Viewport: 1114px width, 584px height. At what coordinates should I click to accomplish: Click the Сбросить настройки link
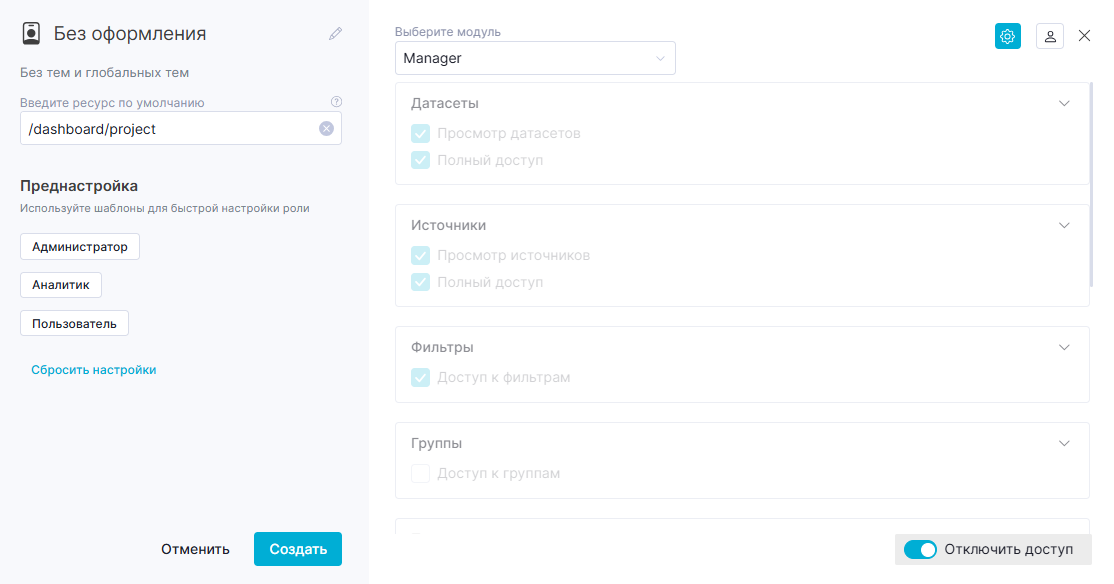pyautogui.click(x=94, y=369)
